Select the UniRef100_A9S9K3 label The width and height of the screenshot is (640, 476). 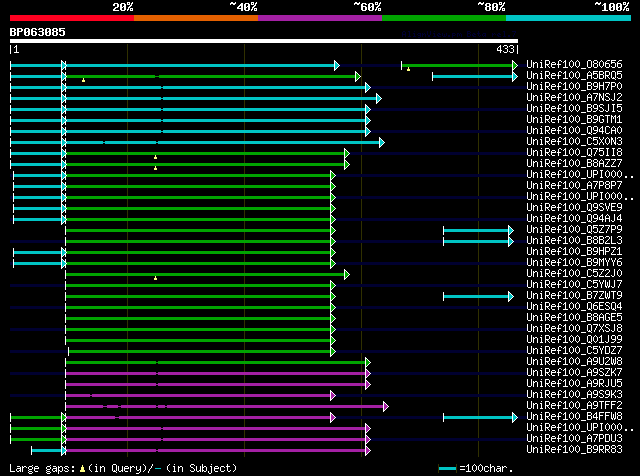click(574, 394)
